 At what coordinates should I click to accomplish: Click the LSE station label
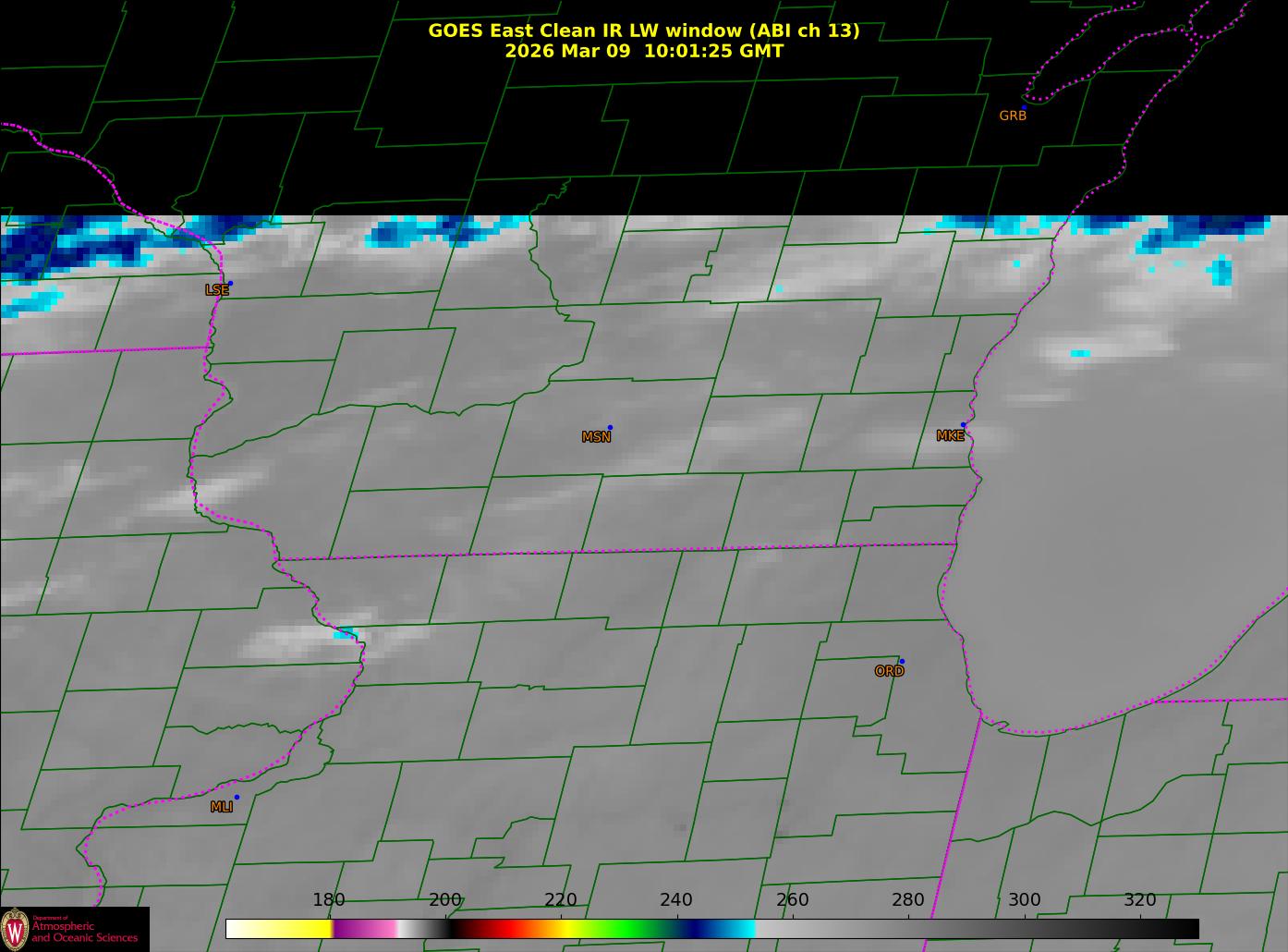pyautogui.click(x=216, y=290)
